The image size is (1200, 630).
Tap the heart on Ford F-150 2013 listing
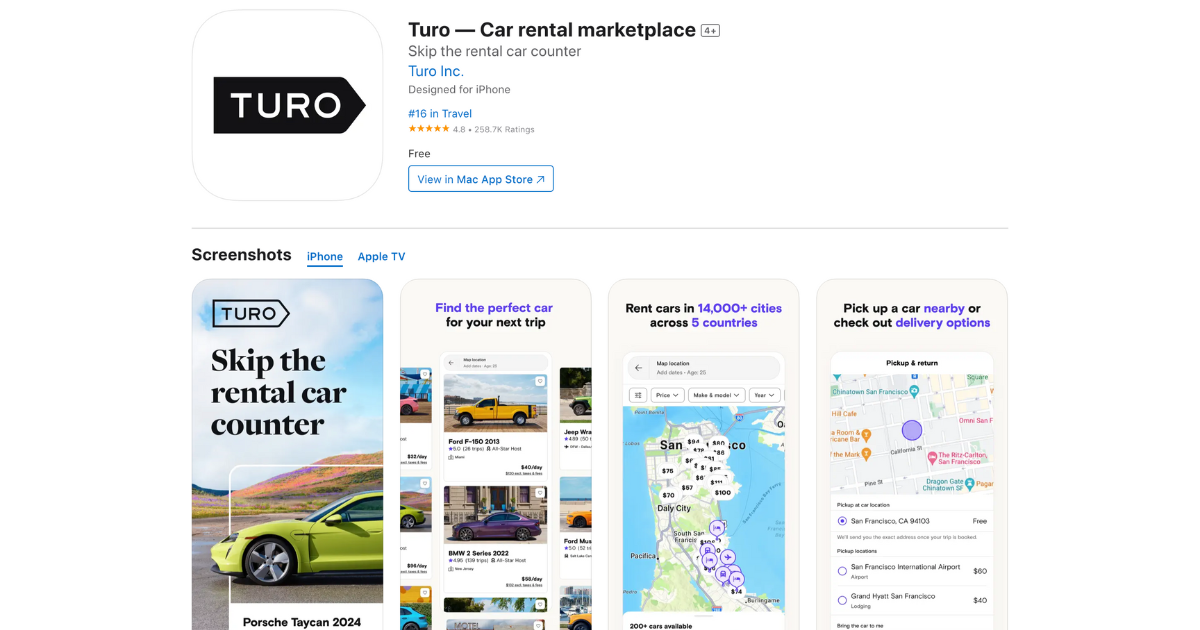pos(539,382)
